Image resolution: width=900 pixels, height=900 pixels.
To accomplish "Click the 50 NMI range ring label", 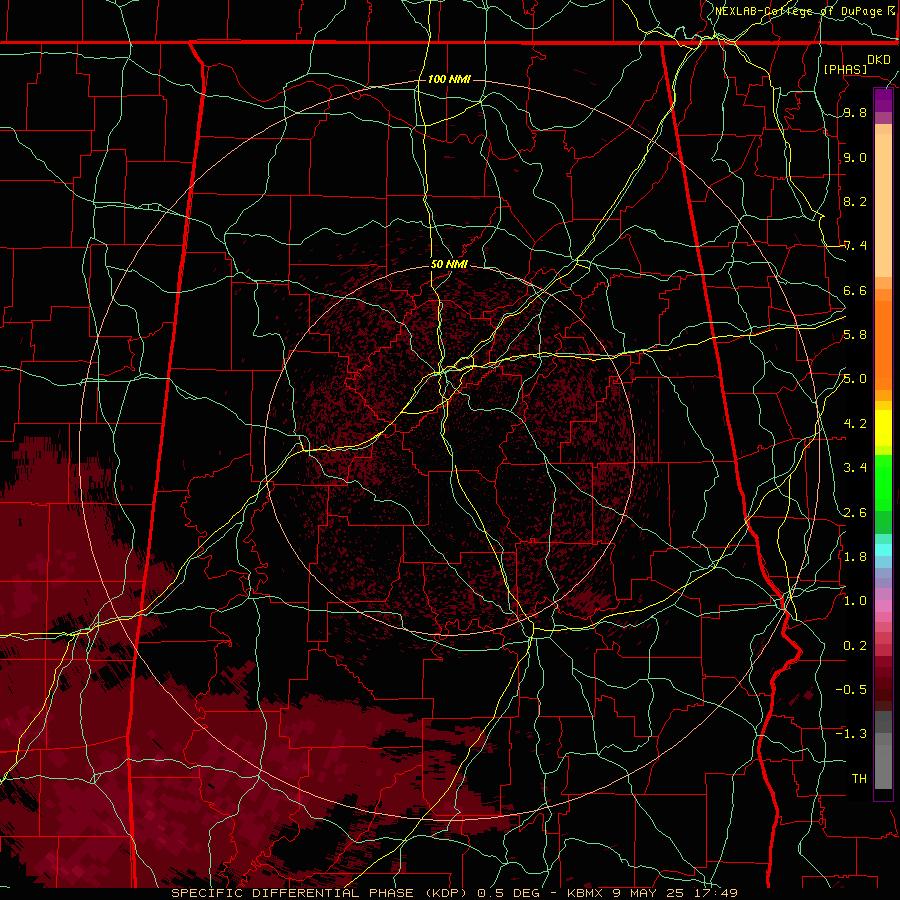I will [449, 265].
